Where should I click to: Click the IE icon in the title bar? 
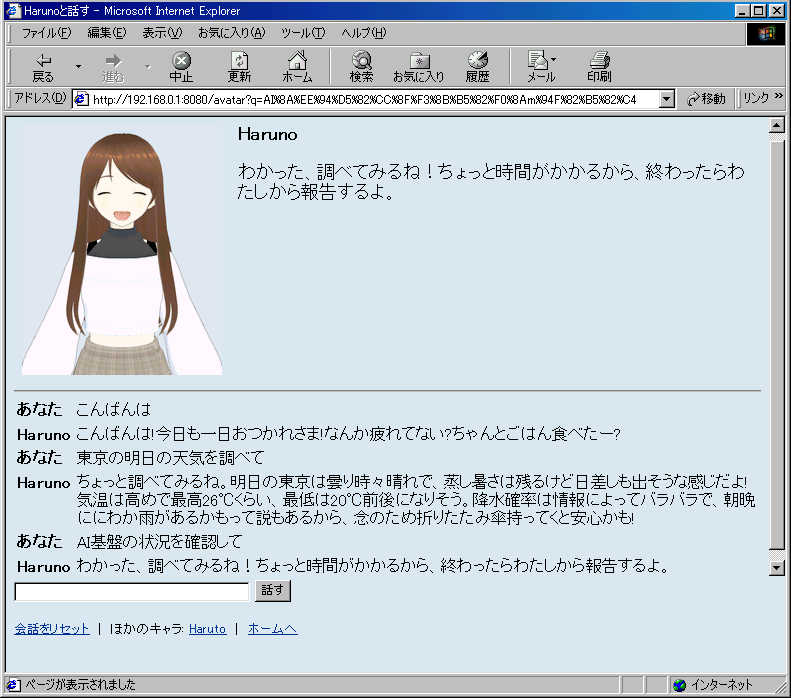tap(13, 11)
